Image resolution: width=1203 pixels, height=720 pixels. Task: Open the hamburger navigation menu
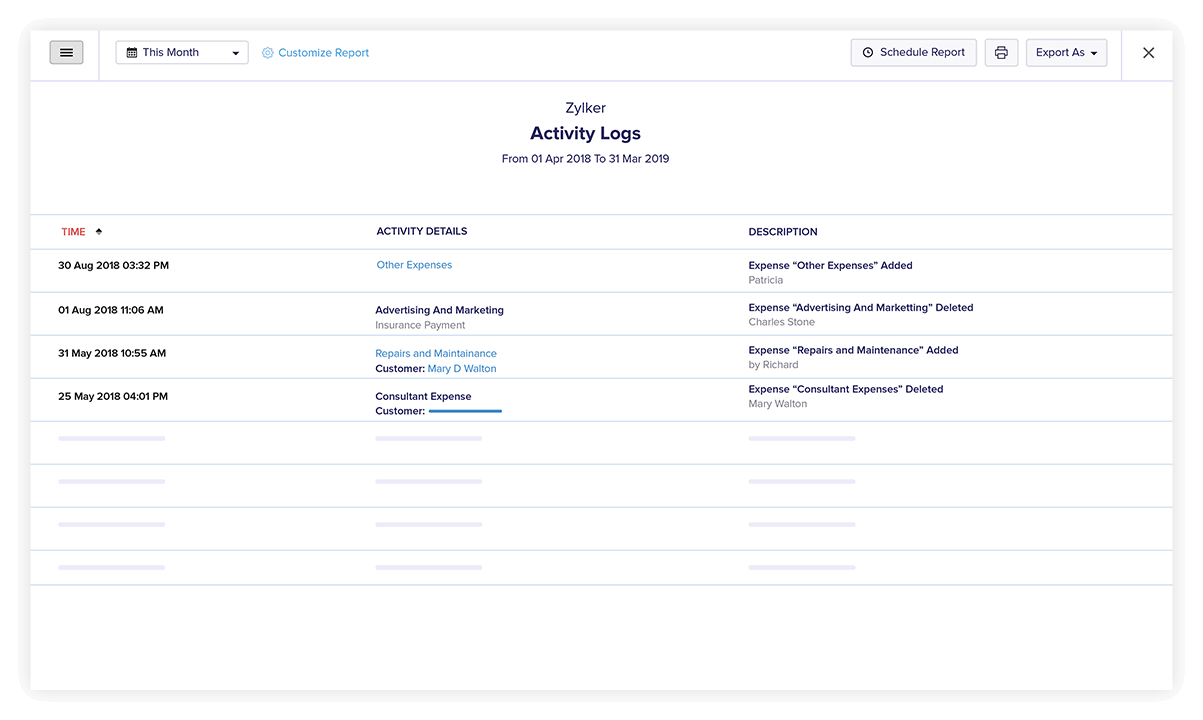coord(66,52)
